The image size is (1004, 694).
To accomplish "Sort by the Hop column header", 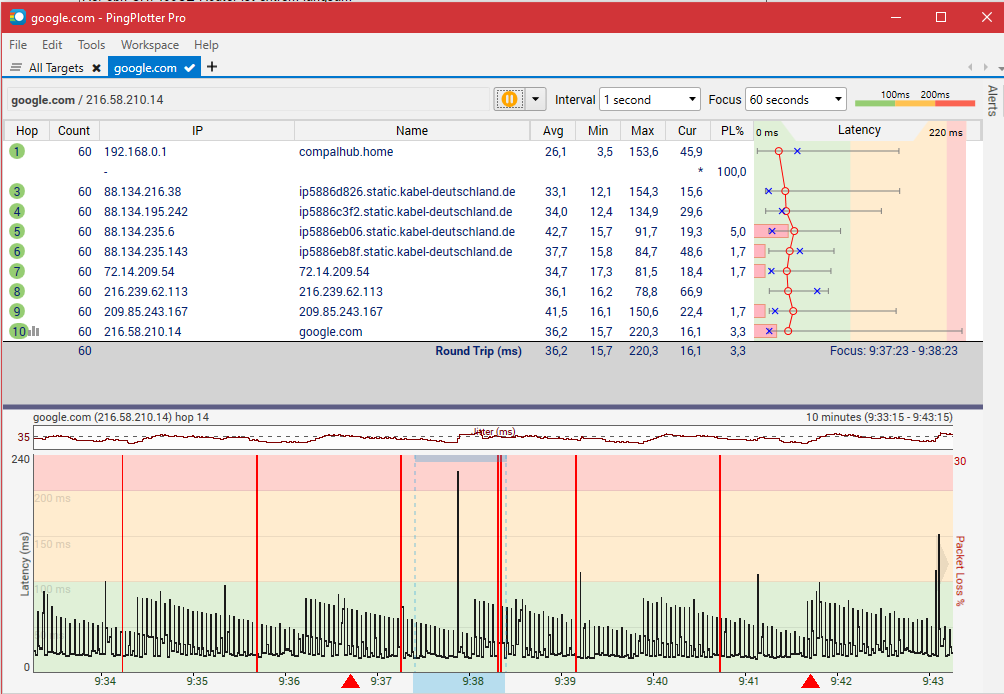I will (27, 131).
